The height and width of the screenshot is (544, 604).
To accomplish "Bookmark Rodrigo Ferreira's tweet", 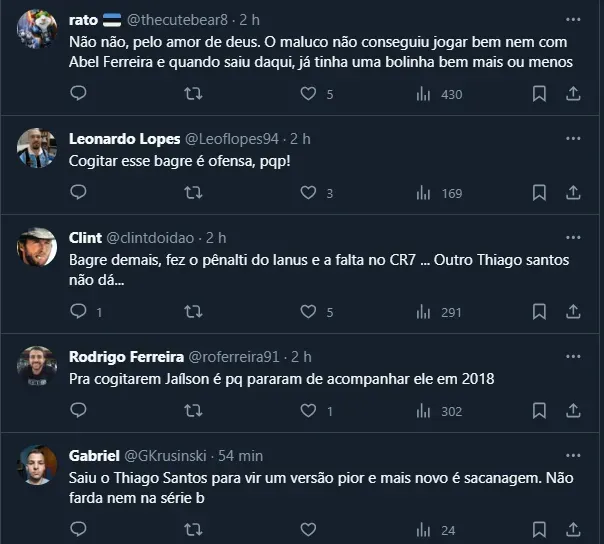I will coord(539,411).
